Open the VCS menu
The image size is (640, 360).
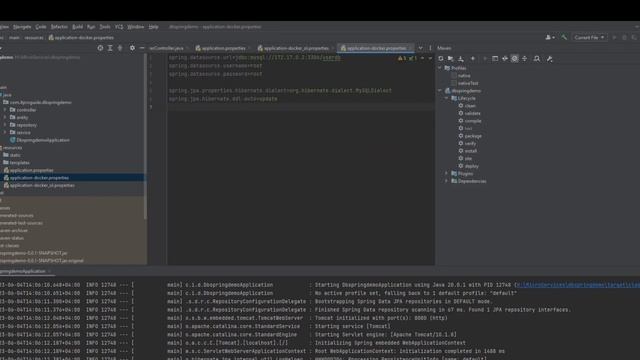[x=119, y=27]
